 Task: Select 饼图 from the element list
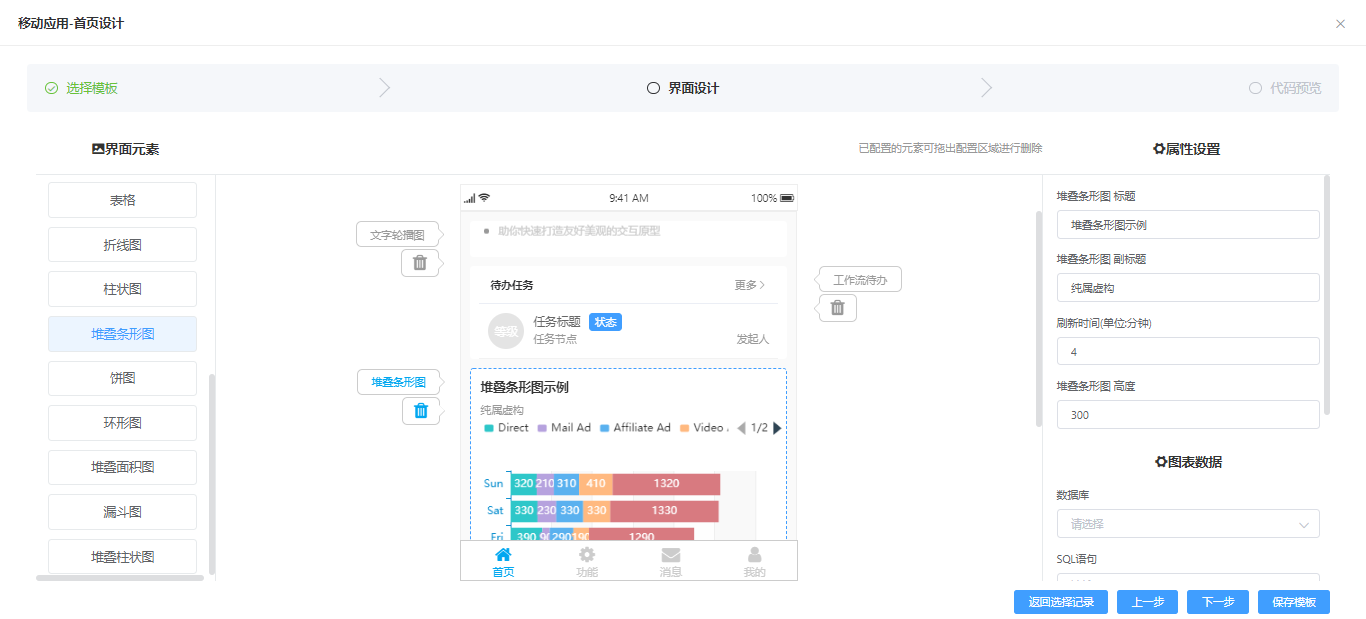tap(122, 378)
